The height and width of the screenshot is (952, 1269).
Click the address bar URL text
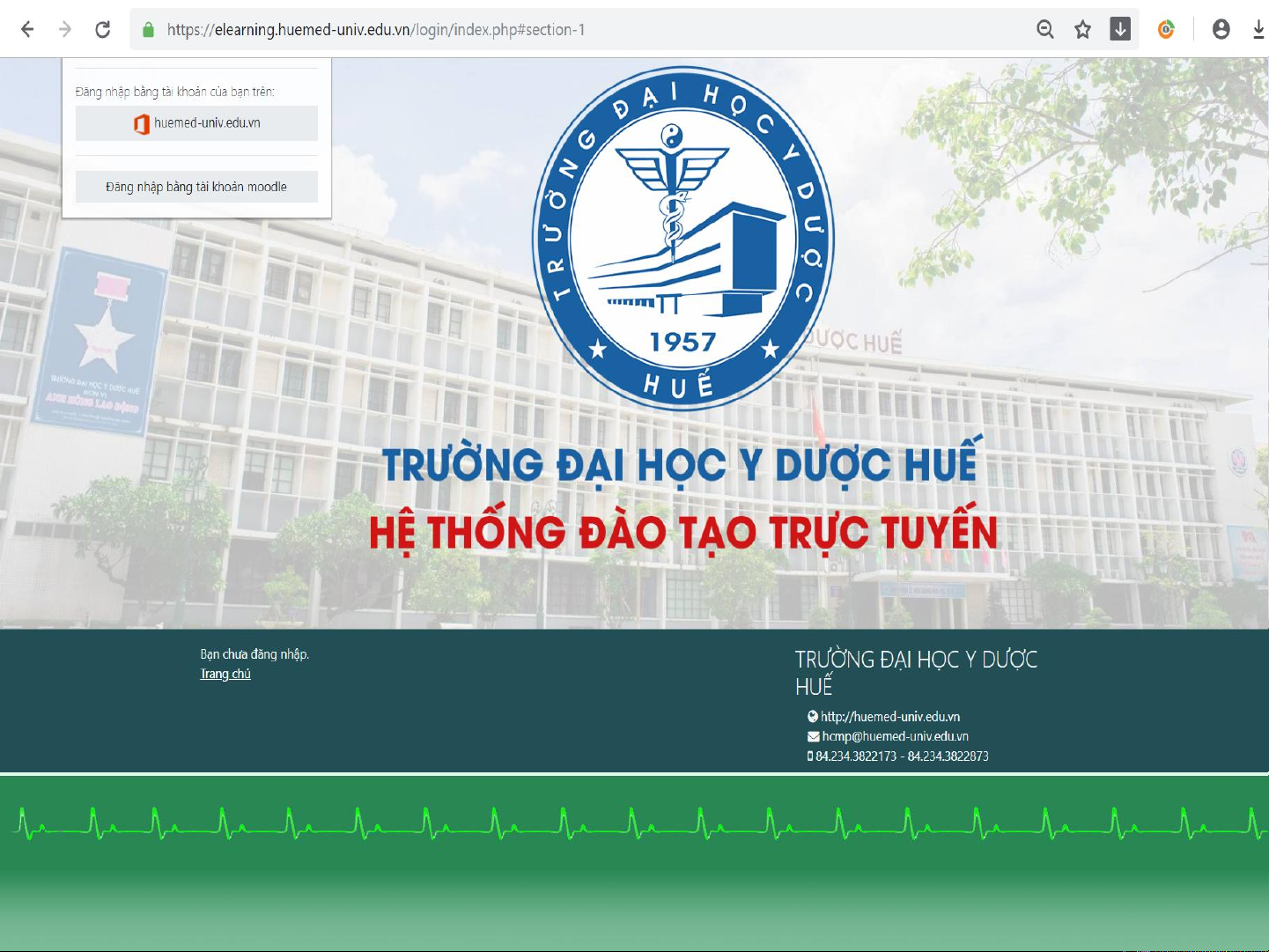click(376, 30)
